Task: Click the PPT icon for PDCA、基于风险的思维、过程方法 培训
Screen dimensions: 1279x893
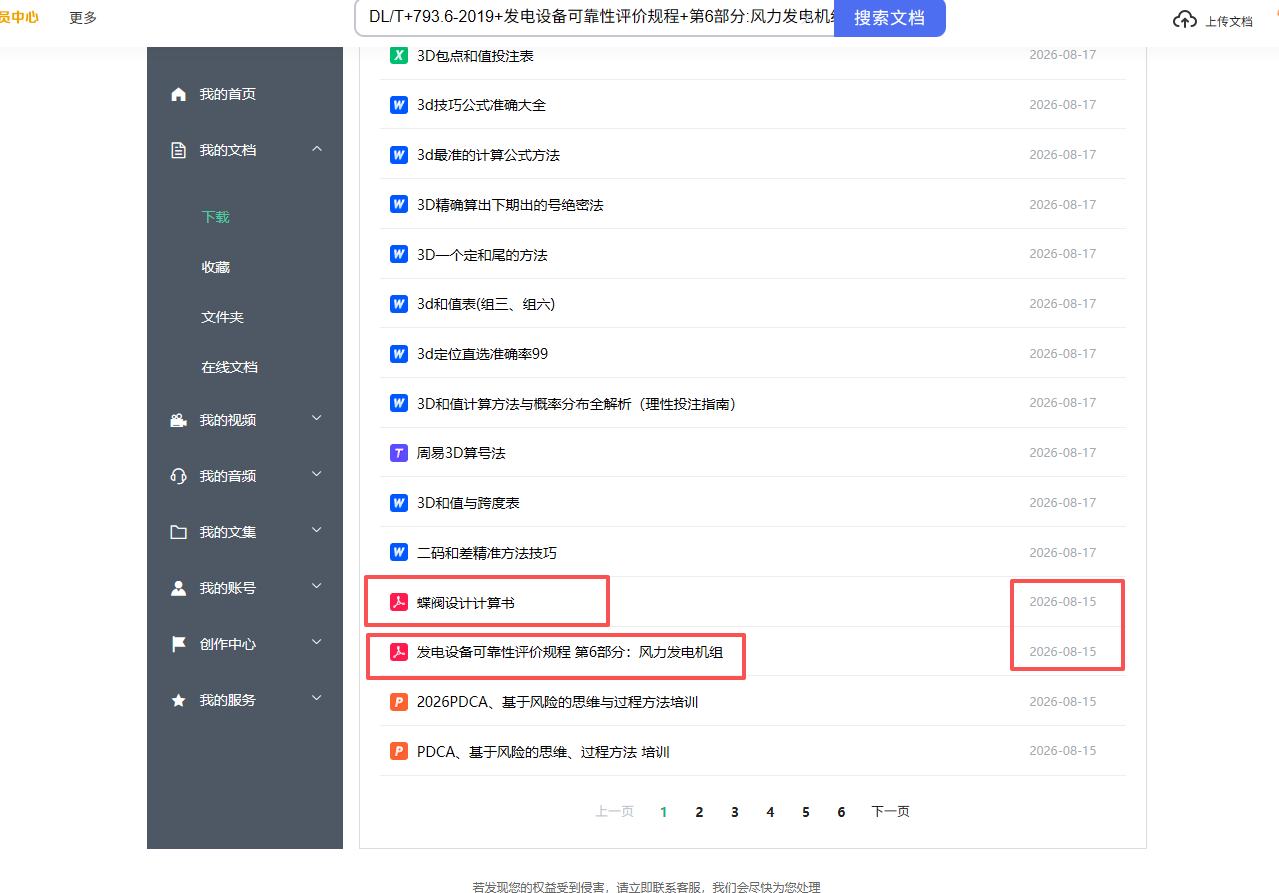Action: pos(399,751)
